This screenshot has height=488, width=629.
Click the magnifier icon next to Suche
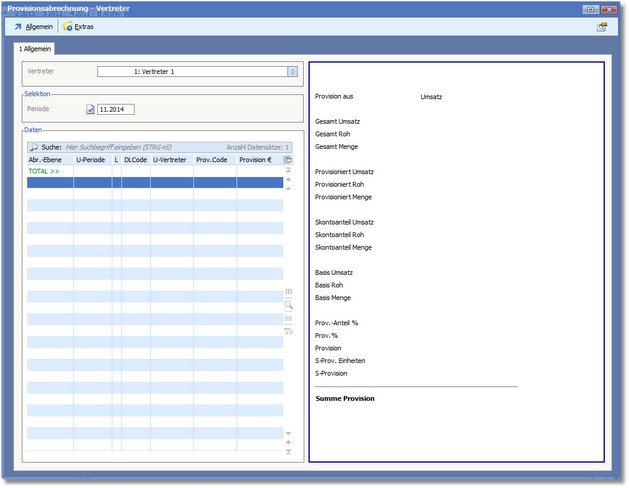pos(33,147)
